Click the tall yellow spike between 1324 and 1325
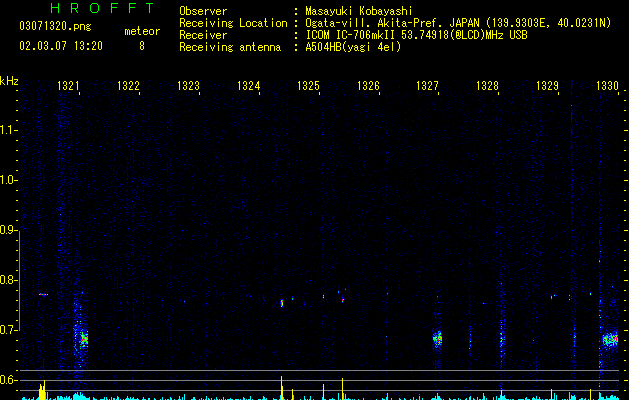This screenshot has width=629, height=400. [282, 387]
